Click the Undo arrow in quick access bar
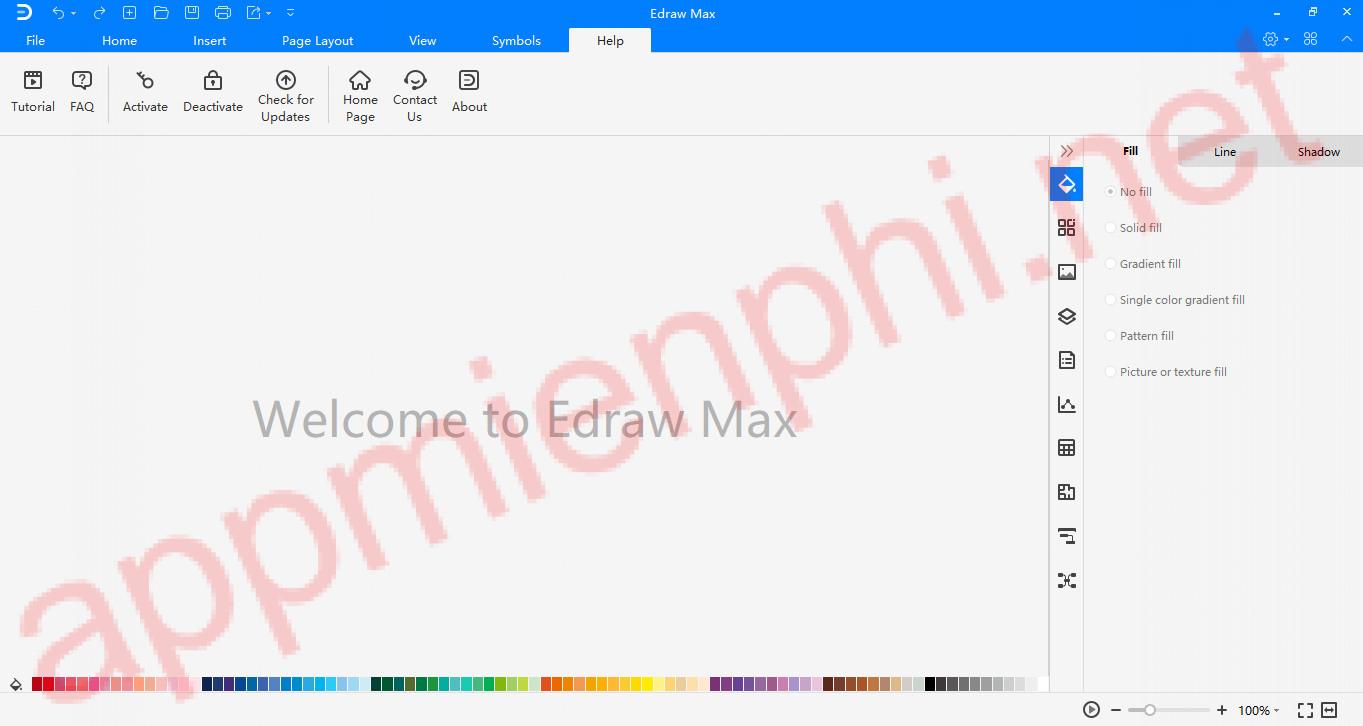 click(58, 13)
